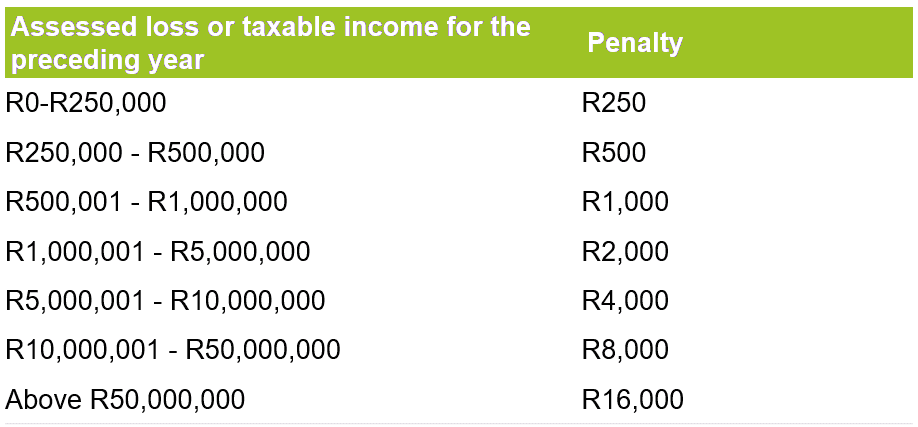Click the "preceding year" header line
The image size is (918, 427).
tap(106, 59)
